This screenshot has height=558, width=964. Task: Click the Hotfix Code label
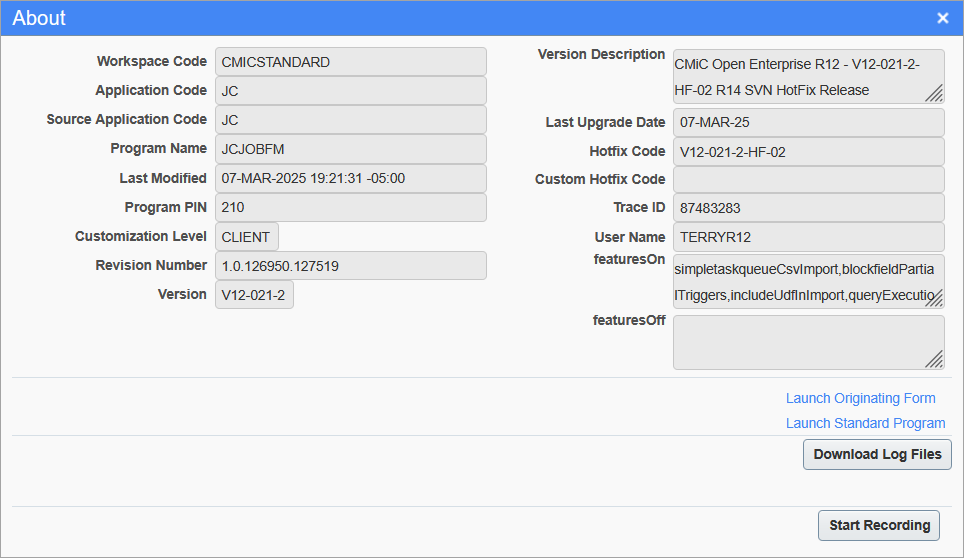[x=627, y=151]
